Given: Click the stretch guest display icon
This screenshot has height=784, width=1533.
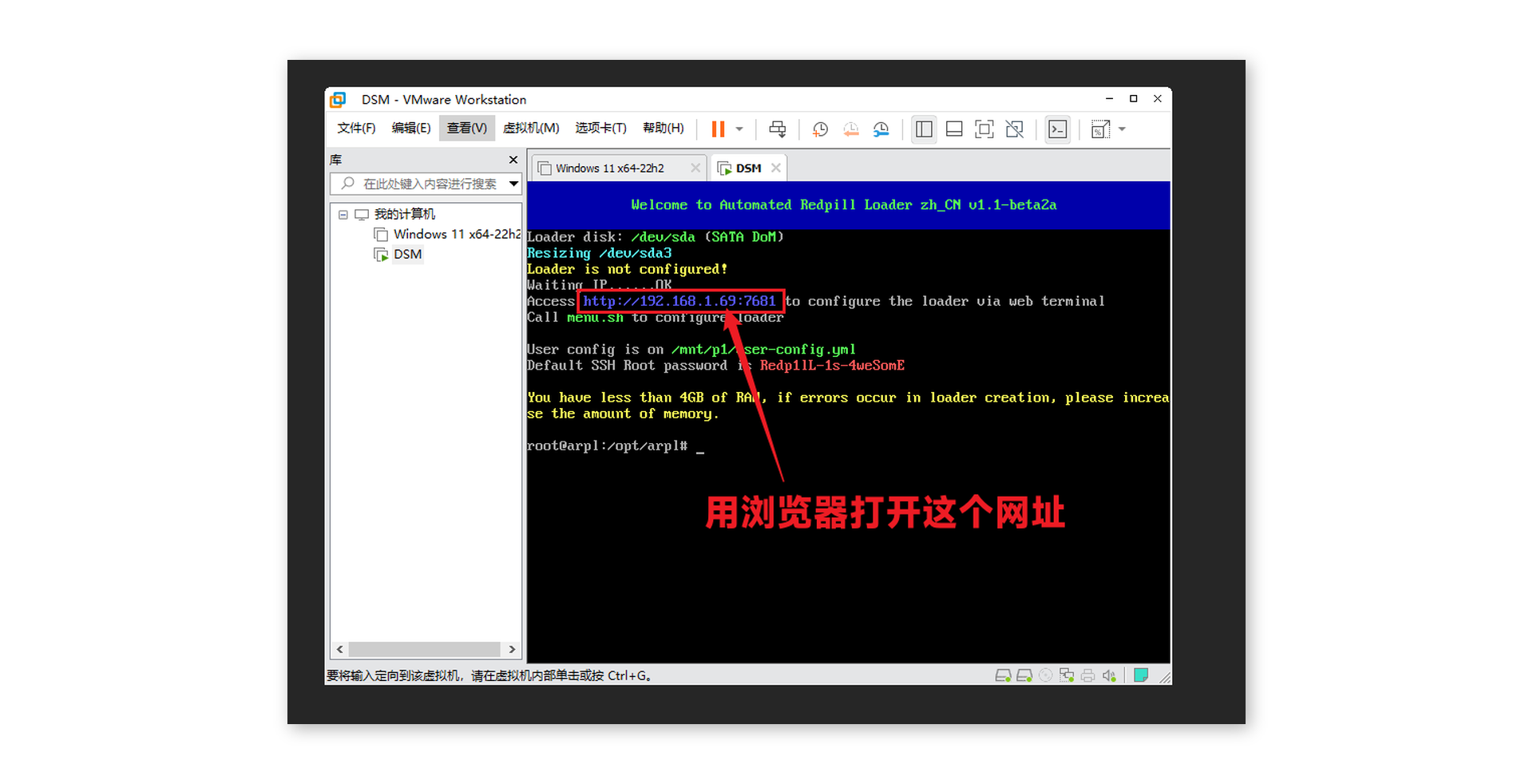Looking at the screenshot, I should click(1100, 129).
